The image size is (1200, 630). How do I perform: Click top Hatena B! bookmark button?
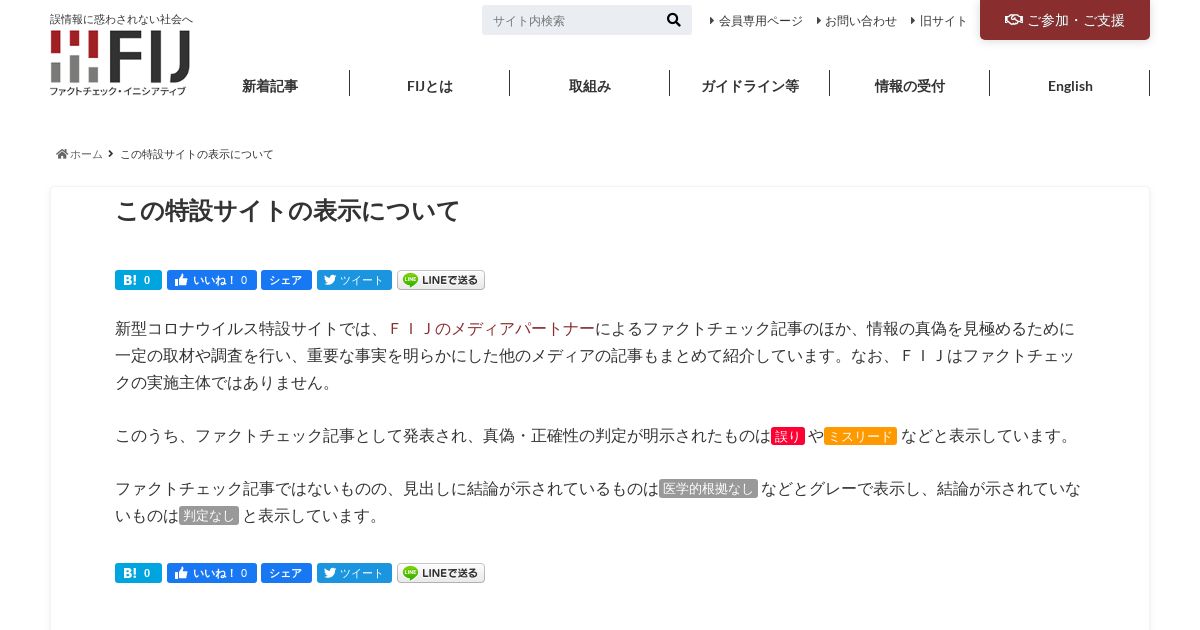click(138, 280)
